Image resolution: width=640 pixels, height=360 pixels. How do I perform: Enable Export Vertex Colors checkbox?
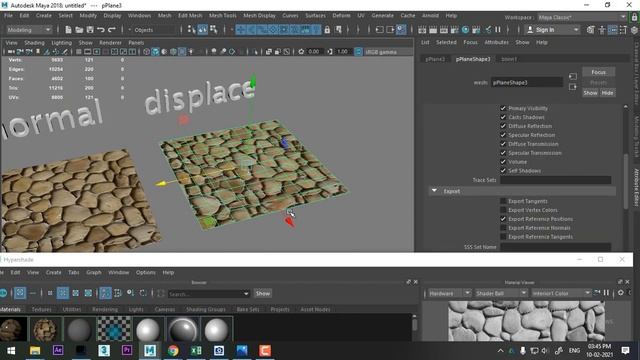coord(503,210)
